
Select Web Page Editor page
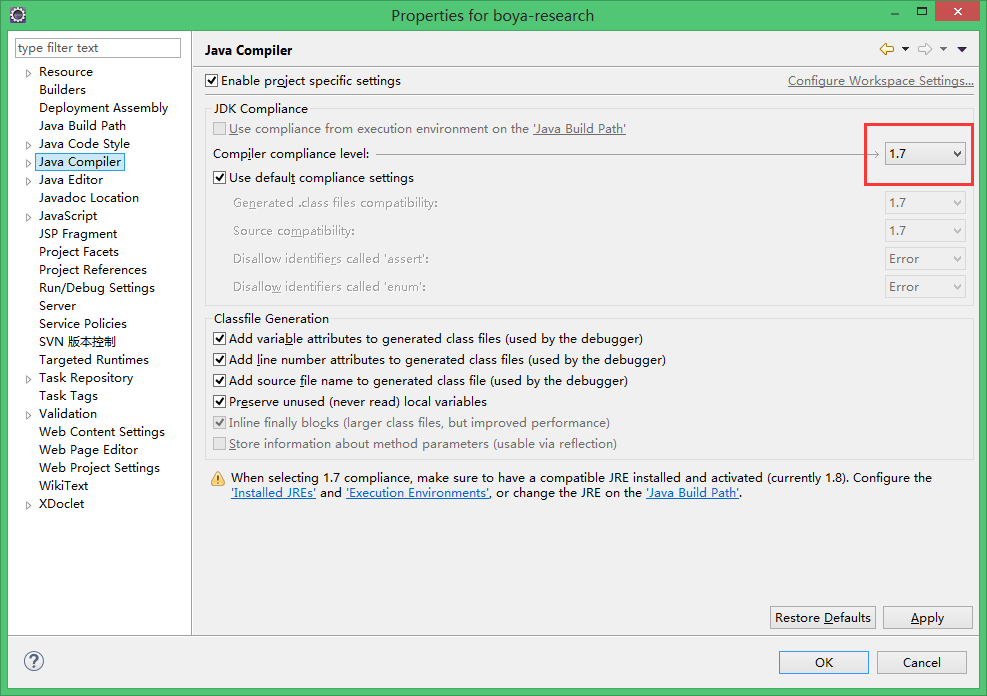click(88, 449)
